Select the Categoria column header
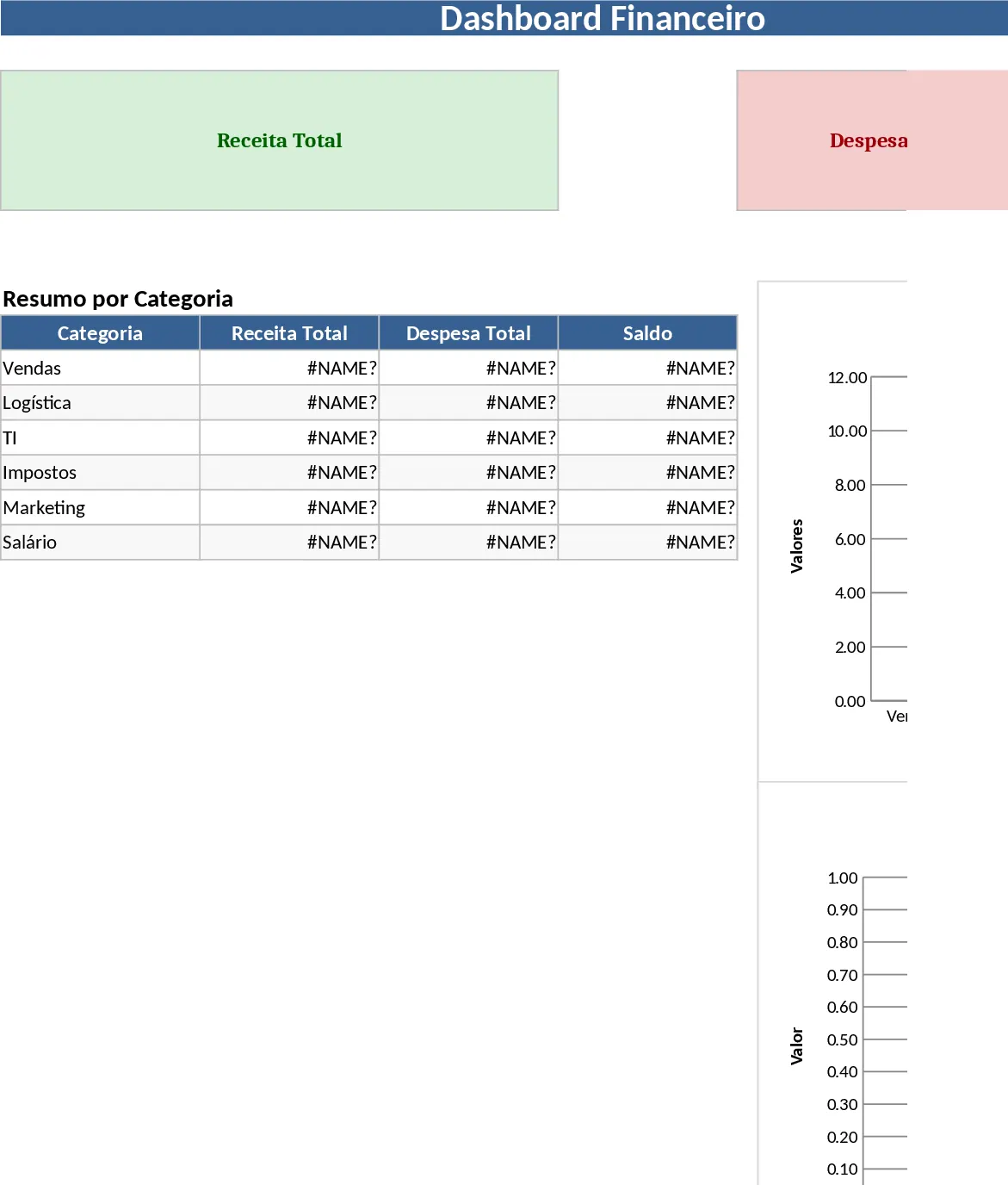The image size is (1008, 1185). click(100, 333)
